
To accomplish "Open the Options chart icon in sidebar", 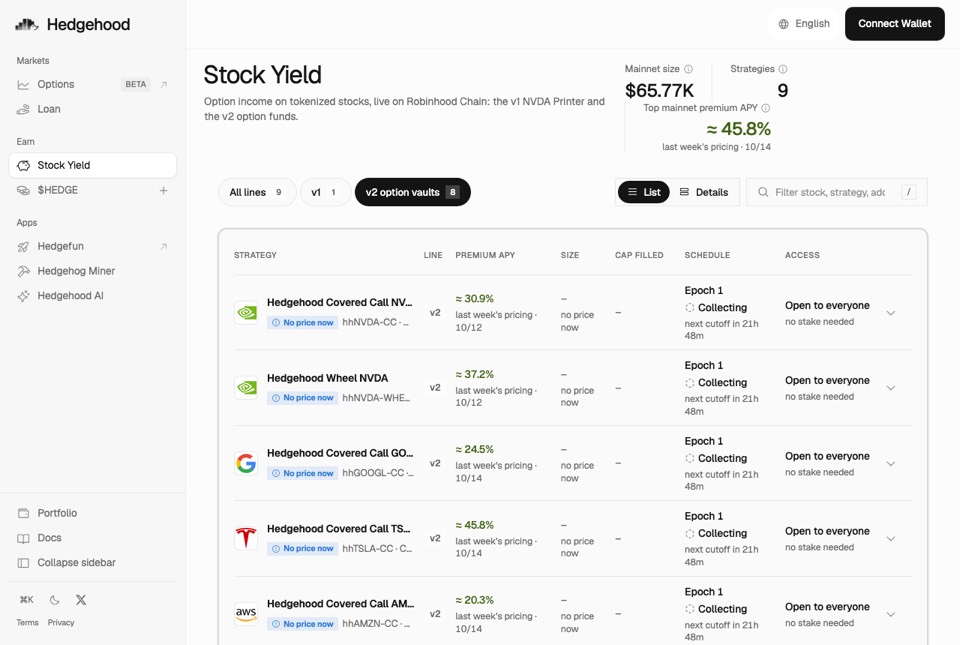I will point(23,84).
